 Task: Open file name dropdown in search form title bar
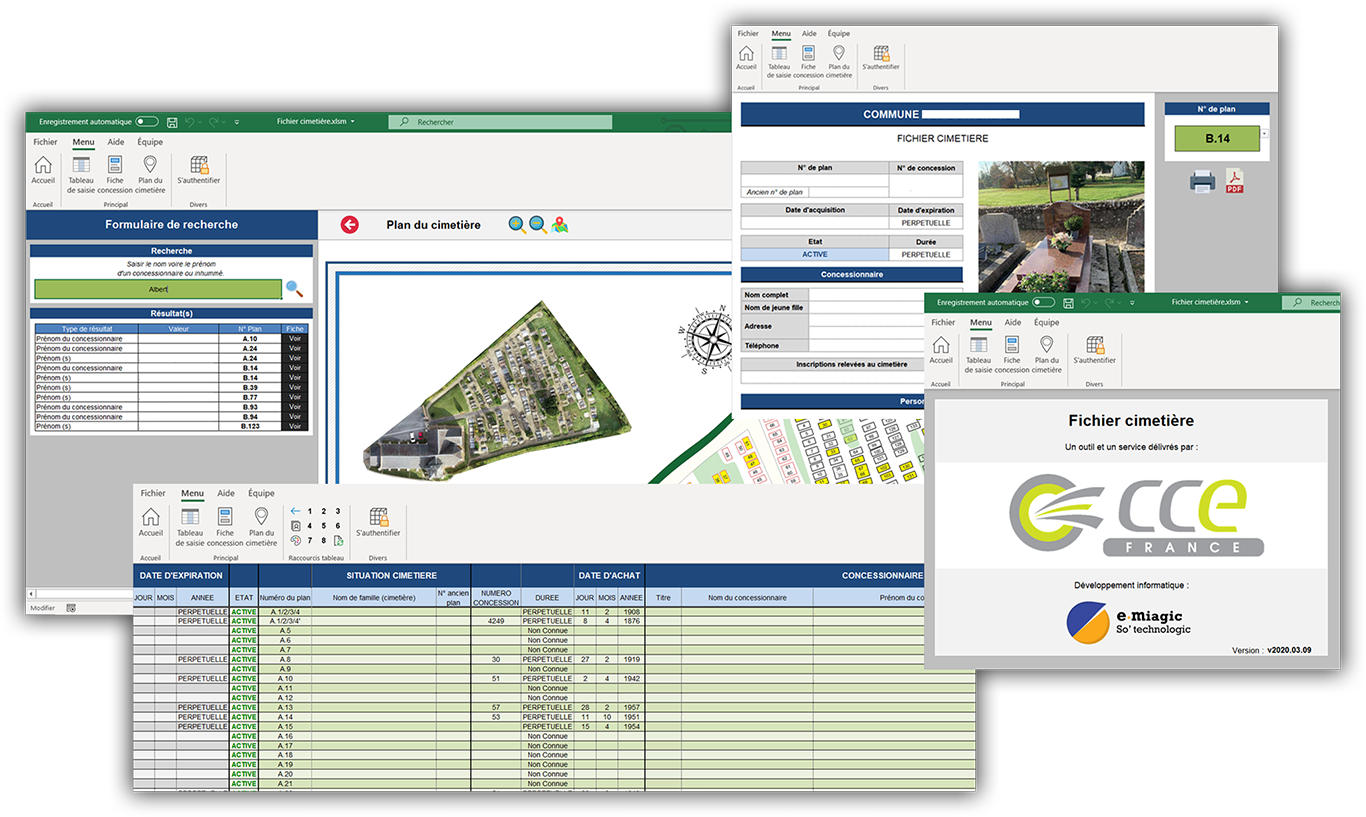tap(352, 122)
